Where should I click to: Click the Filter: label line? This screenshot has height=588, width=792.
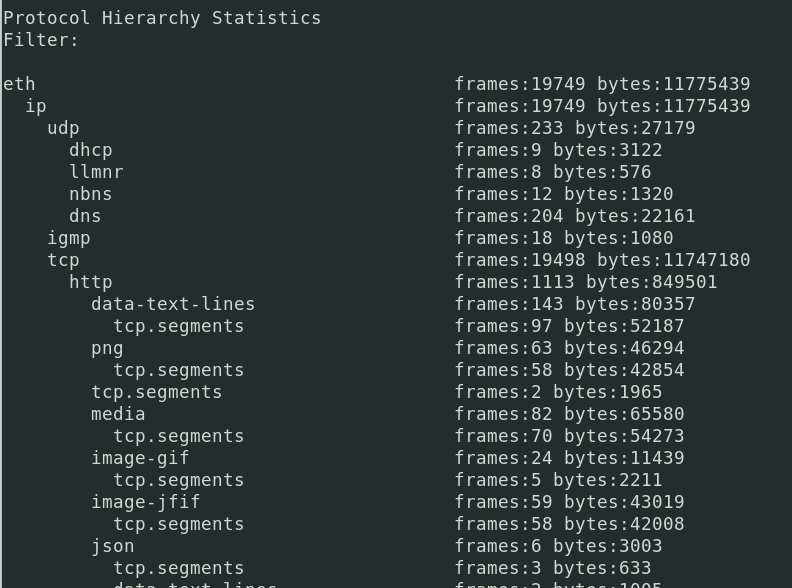(41, 40)
